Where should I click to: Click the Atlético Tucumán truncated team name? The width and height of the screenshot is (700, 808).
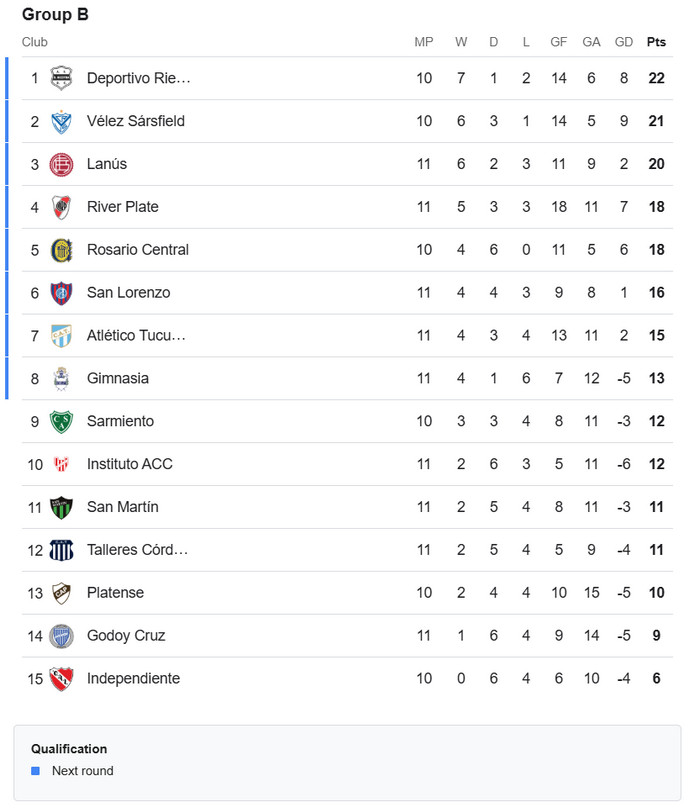tap(136, 336)
